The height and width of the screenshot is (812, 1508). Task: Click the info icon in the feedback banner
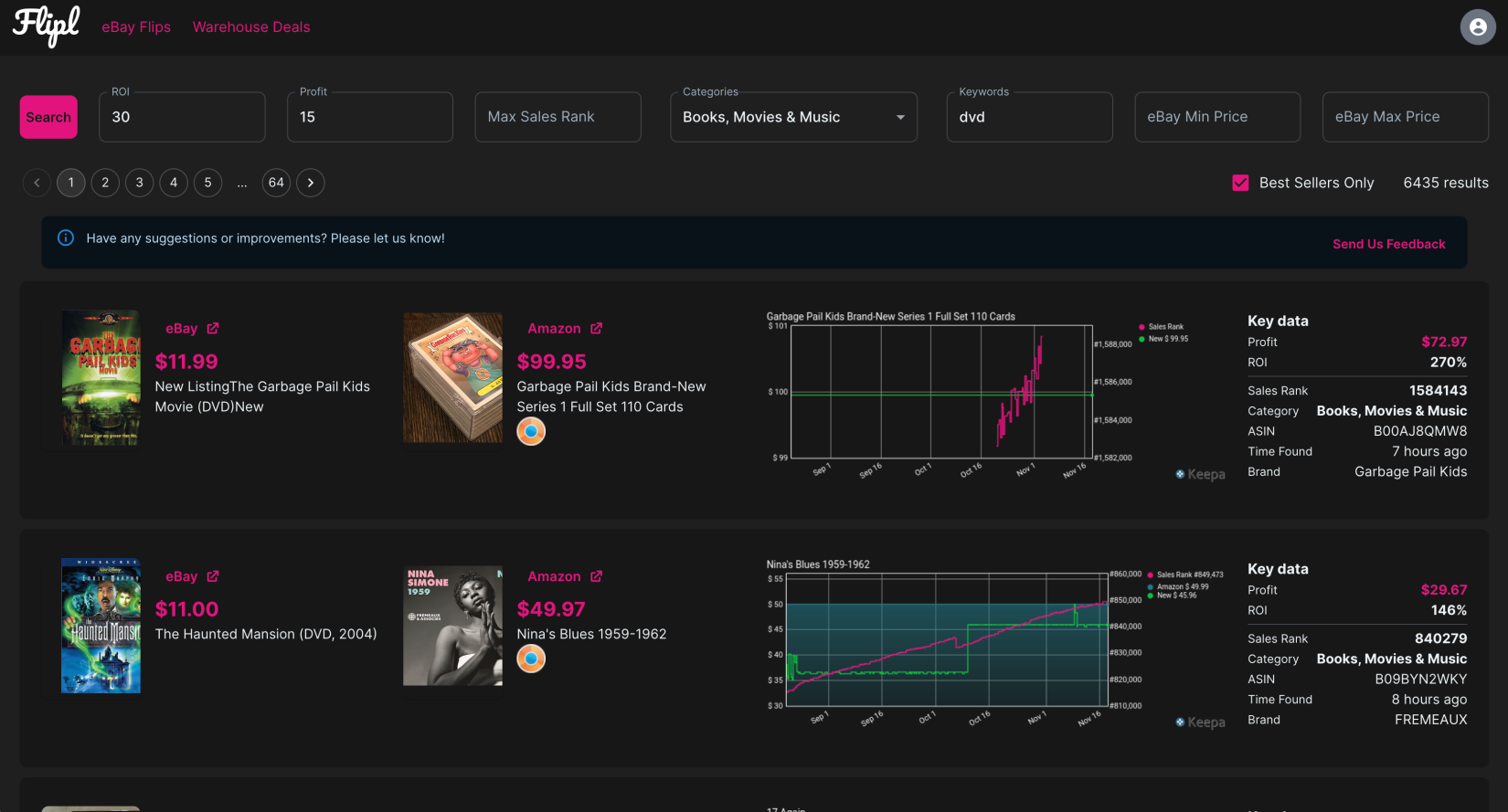[x=66, y=238]
